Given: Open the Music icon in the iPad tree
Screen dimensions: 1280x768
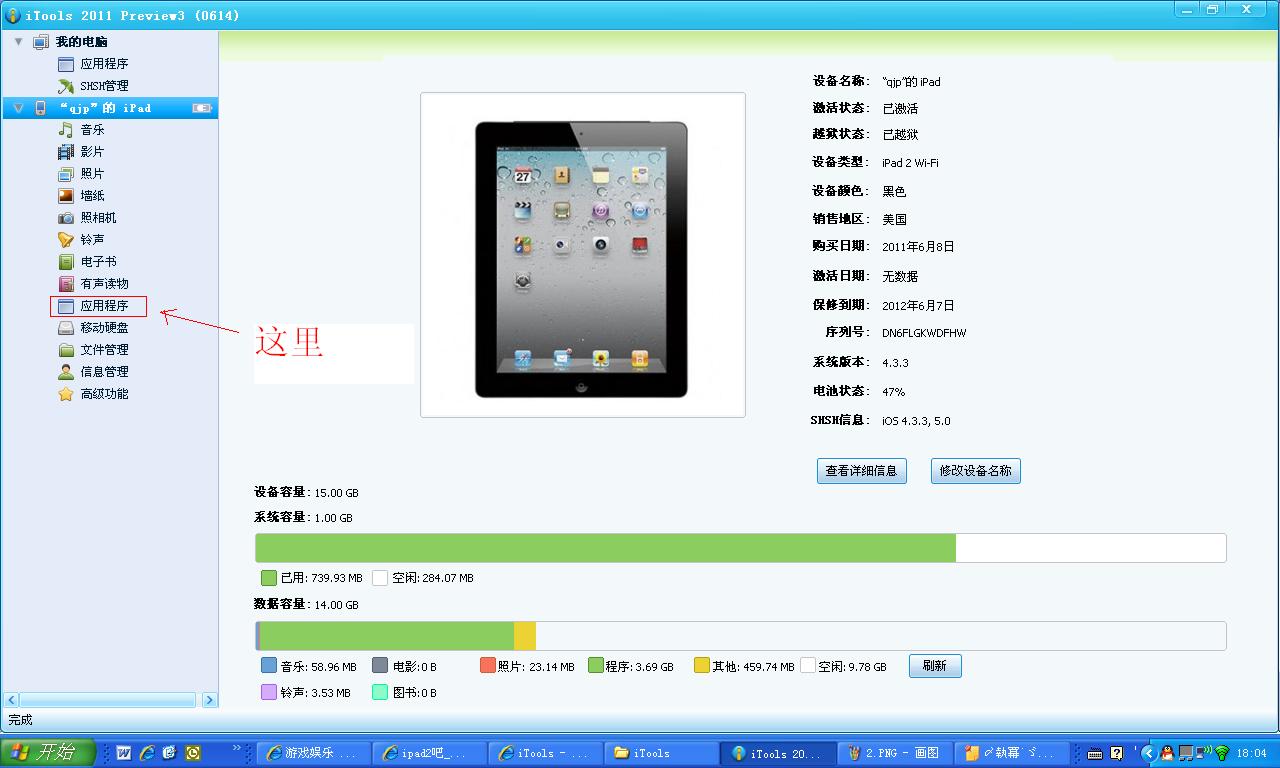Looking at the screenshot, I should tap(66, 130).
